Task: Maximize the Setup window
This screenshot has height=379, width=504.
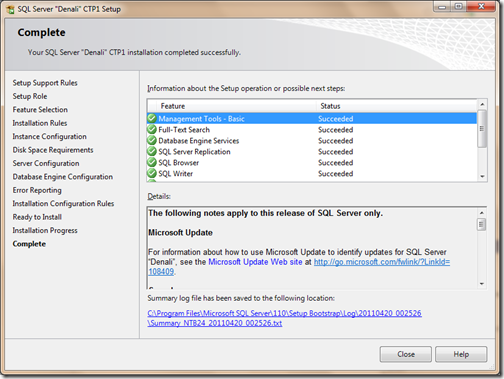Action: tap(459, 7)
